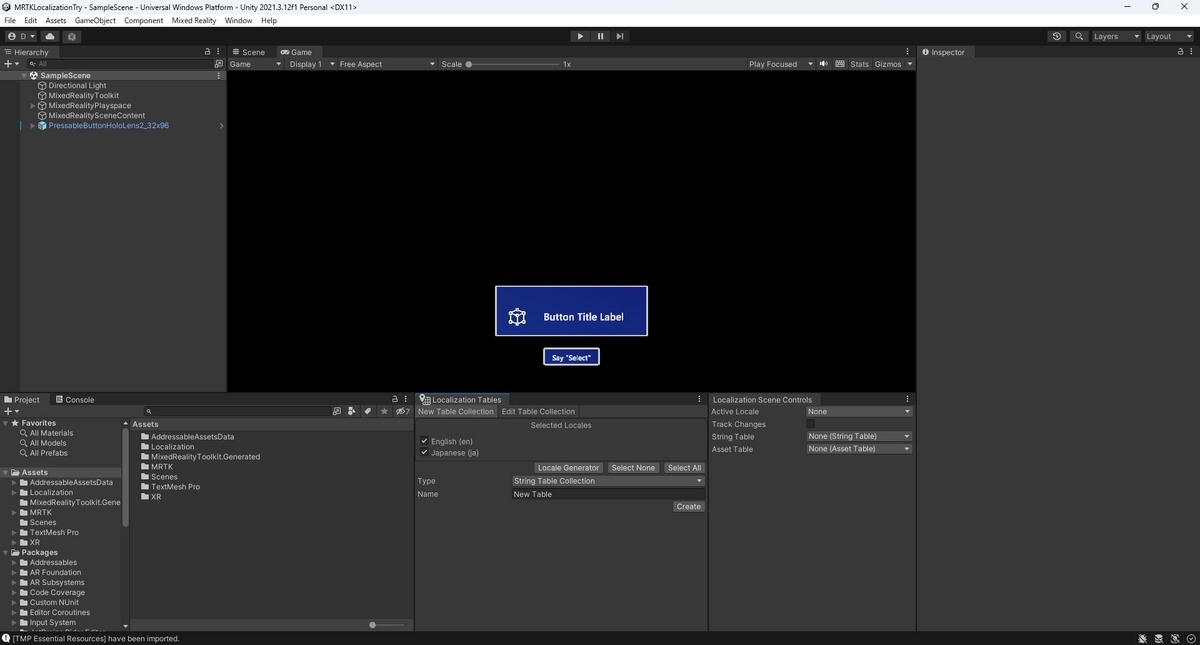
Task: Open the Mixed Reality menu
Action: coord(194,20)
